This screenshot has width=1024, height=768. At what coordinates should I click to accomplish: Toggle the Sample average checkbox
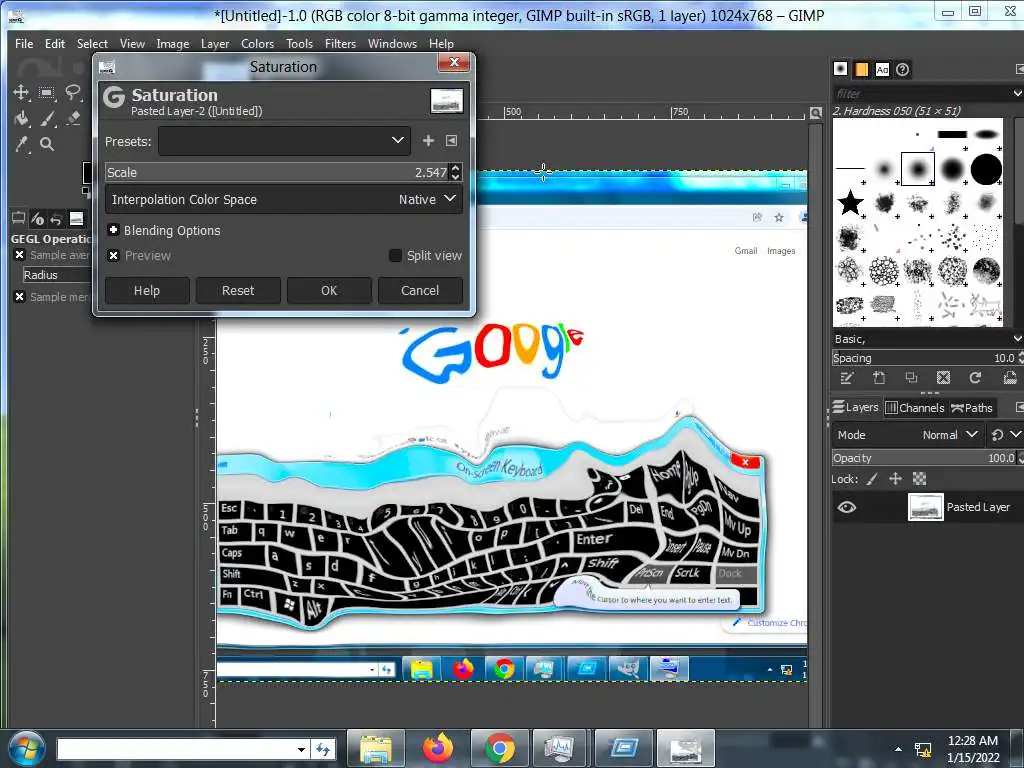point(20,255)
